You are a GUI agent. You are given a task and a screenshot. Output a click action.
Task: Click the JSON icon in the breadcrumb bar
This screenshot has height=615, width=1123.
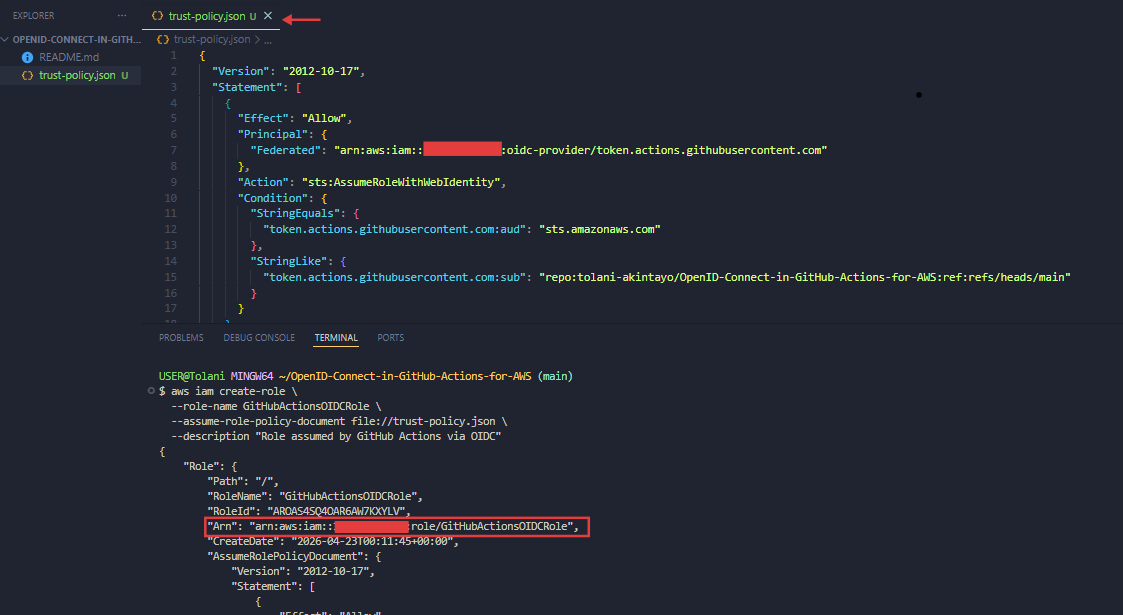(163, 38)
